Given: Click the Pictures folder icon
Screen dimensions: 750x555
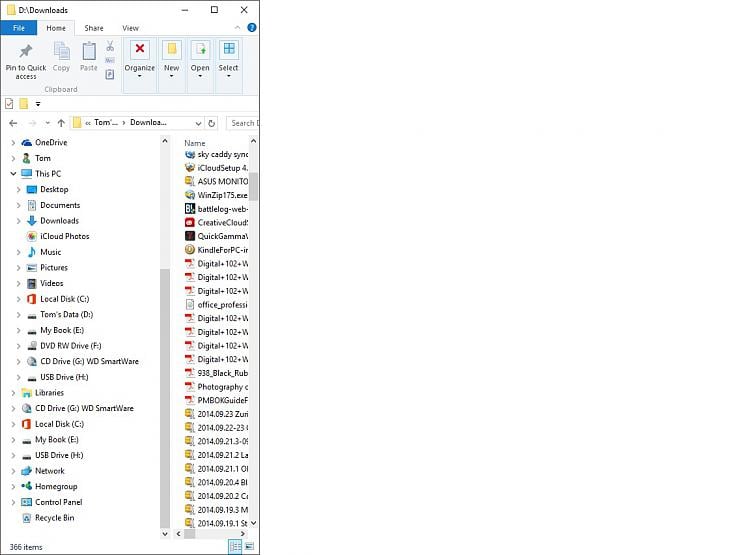Looking at the screenshot, I should pos(32,268).
